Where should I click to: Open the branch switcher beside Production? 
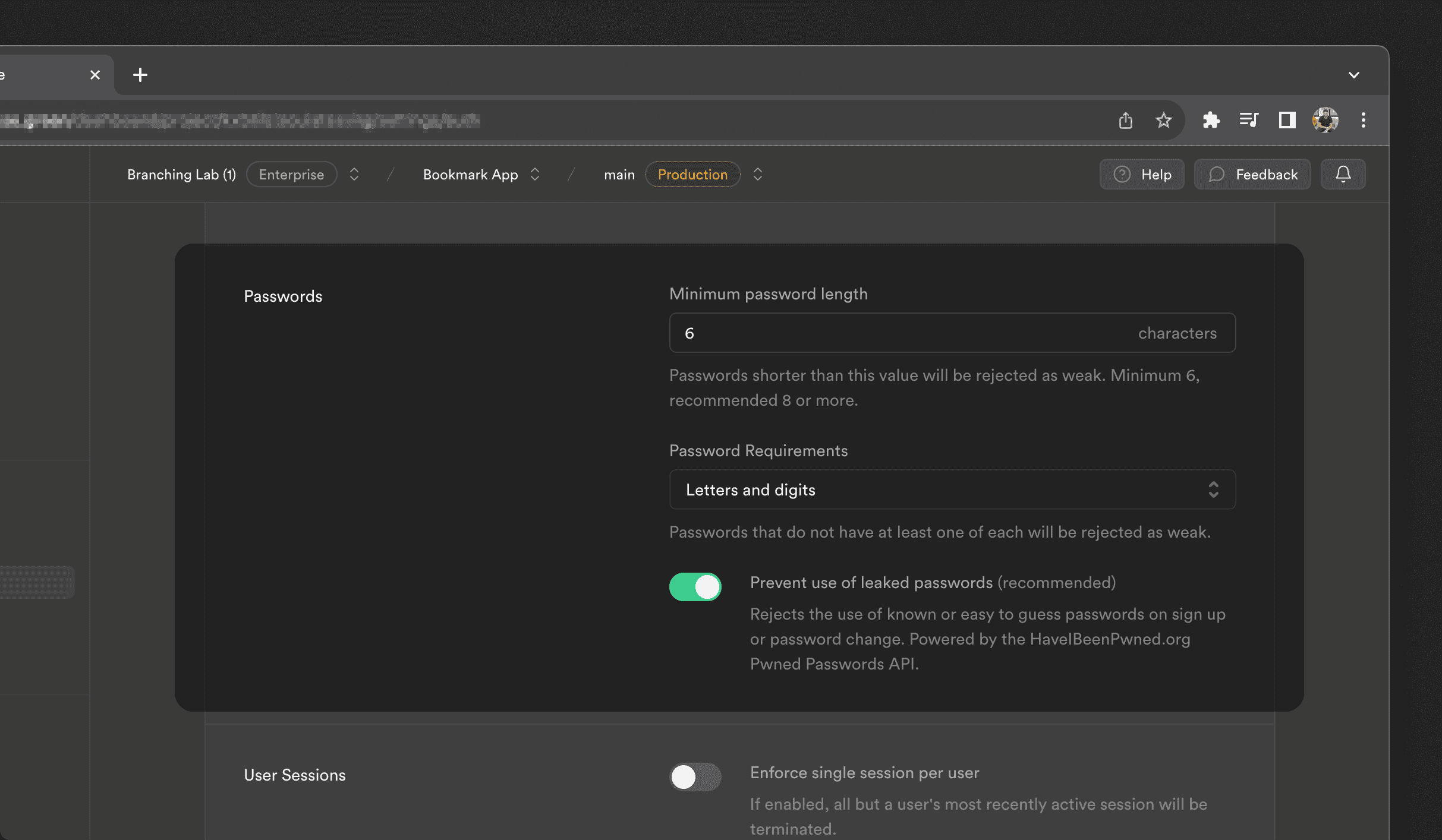coord(757,174)
